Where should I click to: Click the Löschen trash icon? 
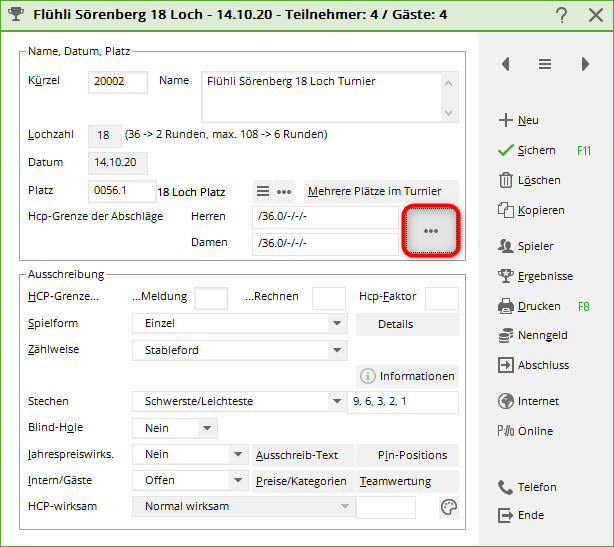coord(505,181)
